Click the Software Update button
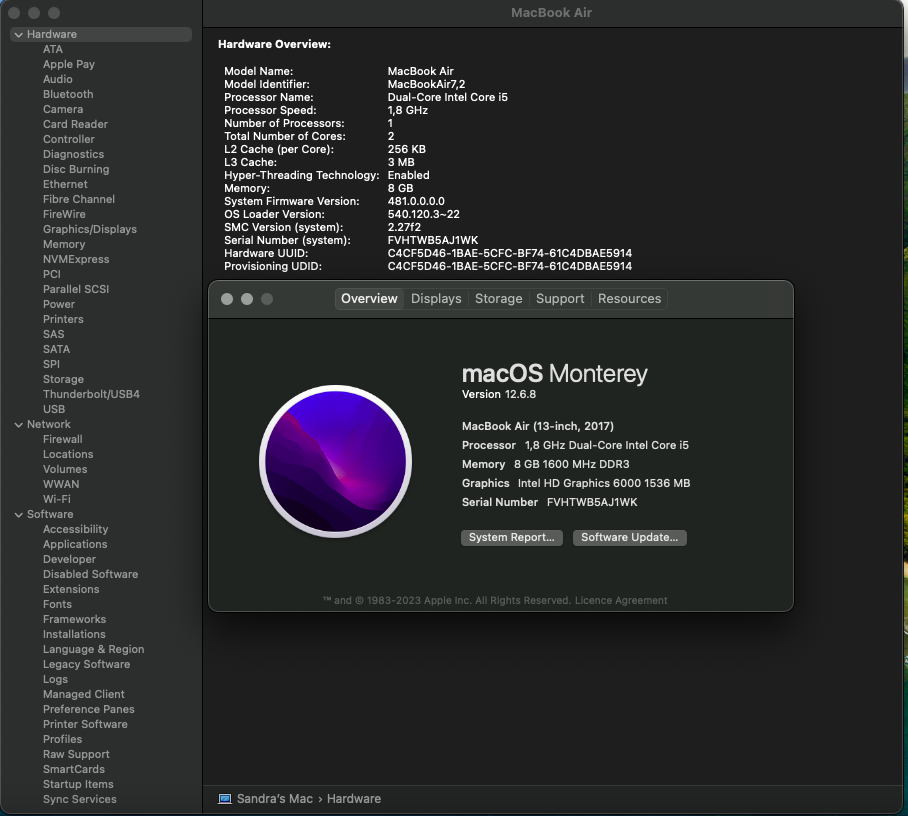 coord(629,537)
